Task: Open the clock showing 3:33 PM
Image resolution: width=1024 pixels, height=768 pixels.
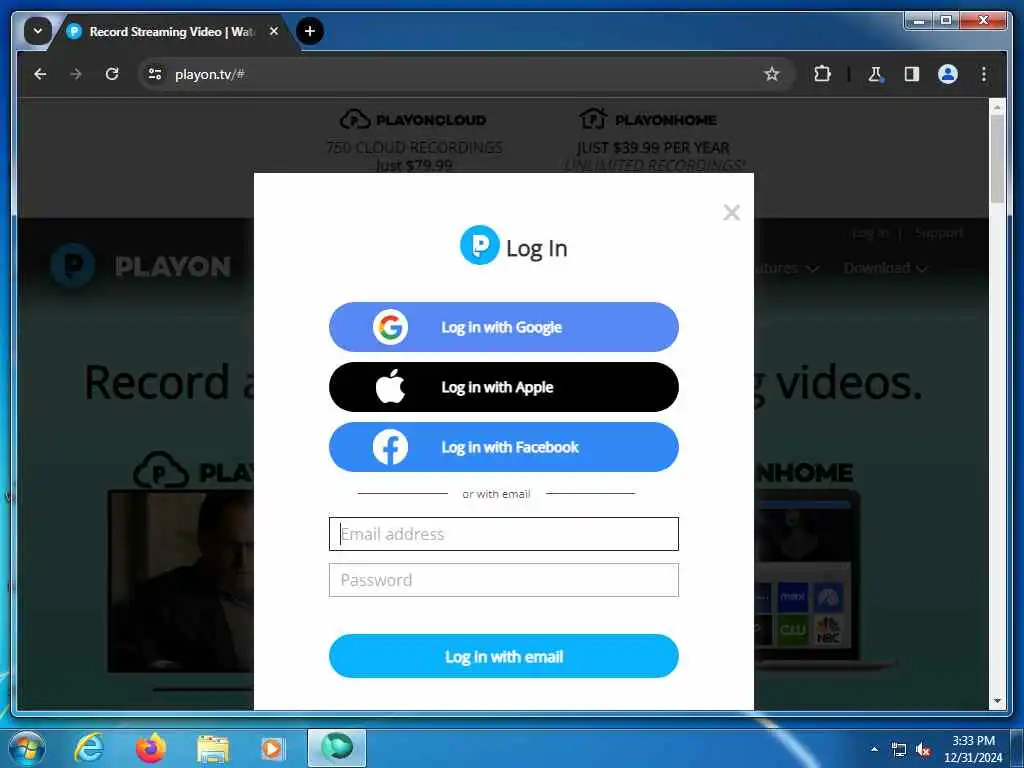Action: 973,749
